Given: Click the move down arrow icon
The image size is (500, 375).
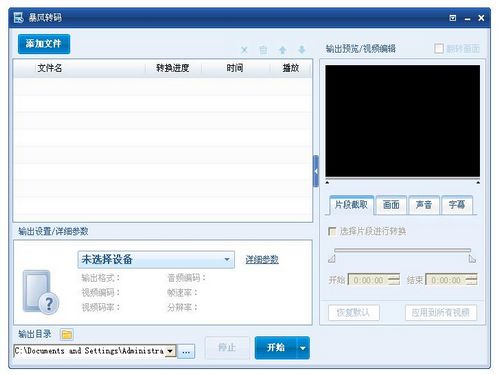Looking at the screenshot, I should pyautogui.click(x=302, y=50).
